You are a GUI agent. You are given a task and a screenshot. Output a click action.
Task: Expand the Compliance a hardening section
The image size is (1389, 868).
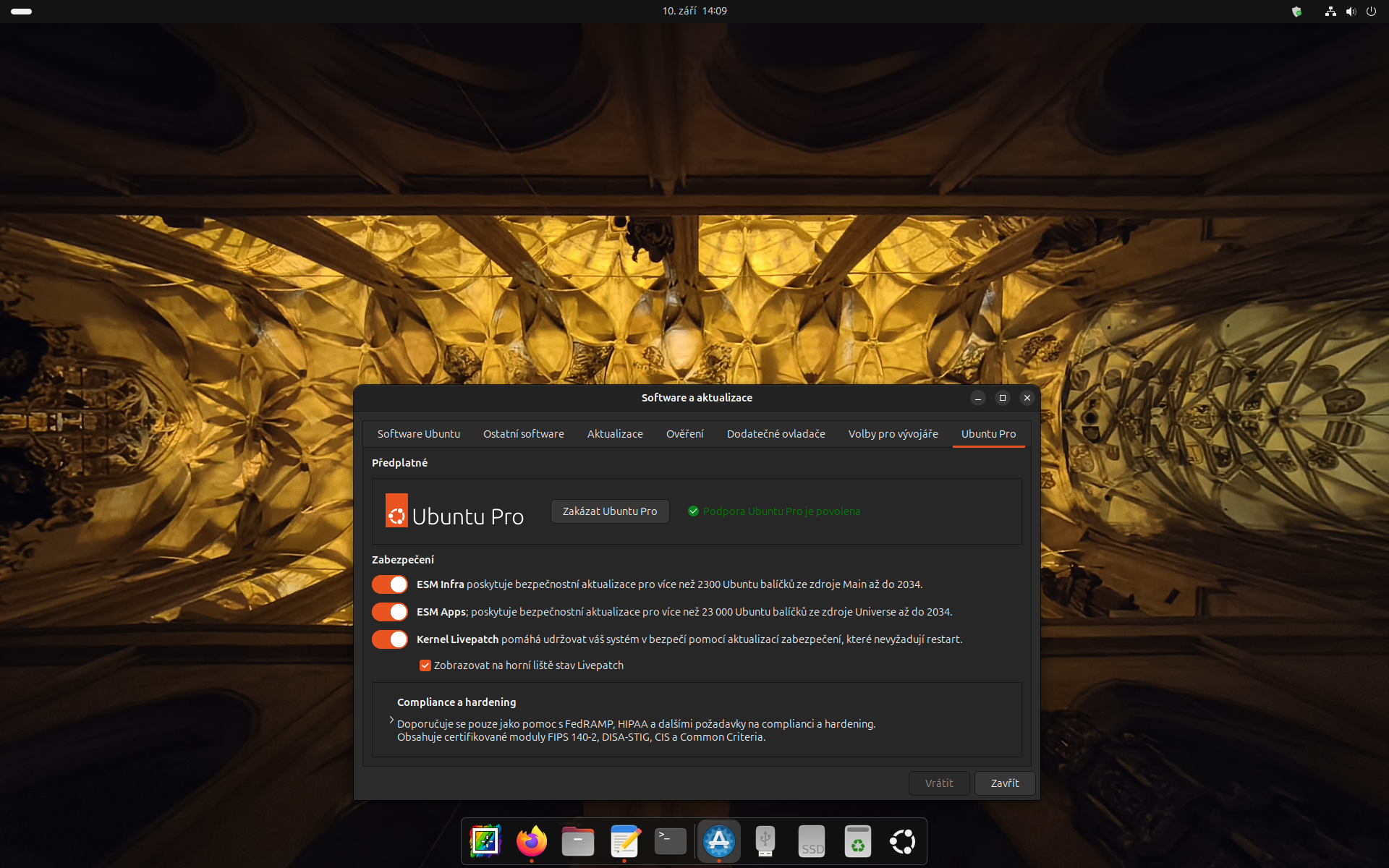coord(391,720)
